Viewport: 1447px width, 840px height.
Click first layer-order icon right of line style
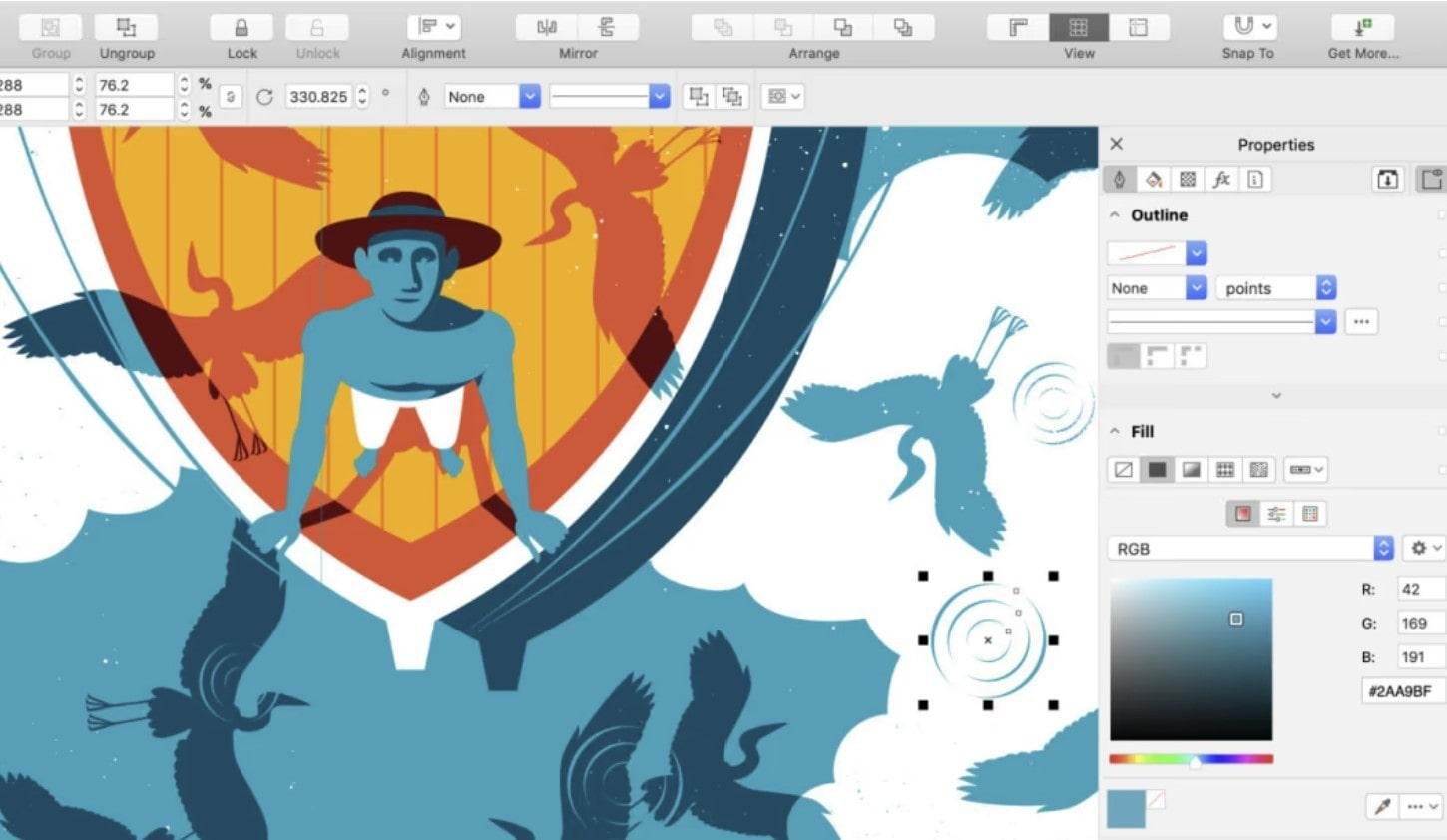tap(699, 97)
